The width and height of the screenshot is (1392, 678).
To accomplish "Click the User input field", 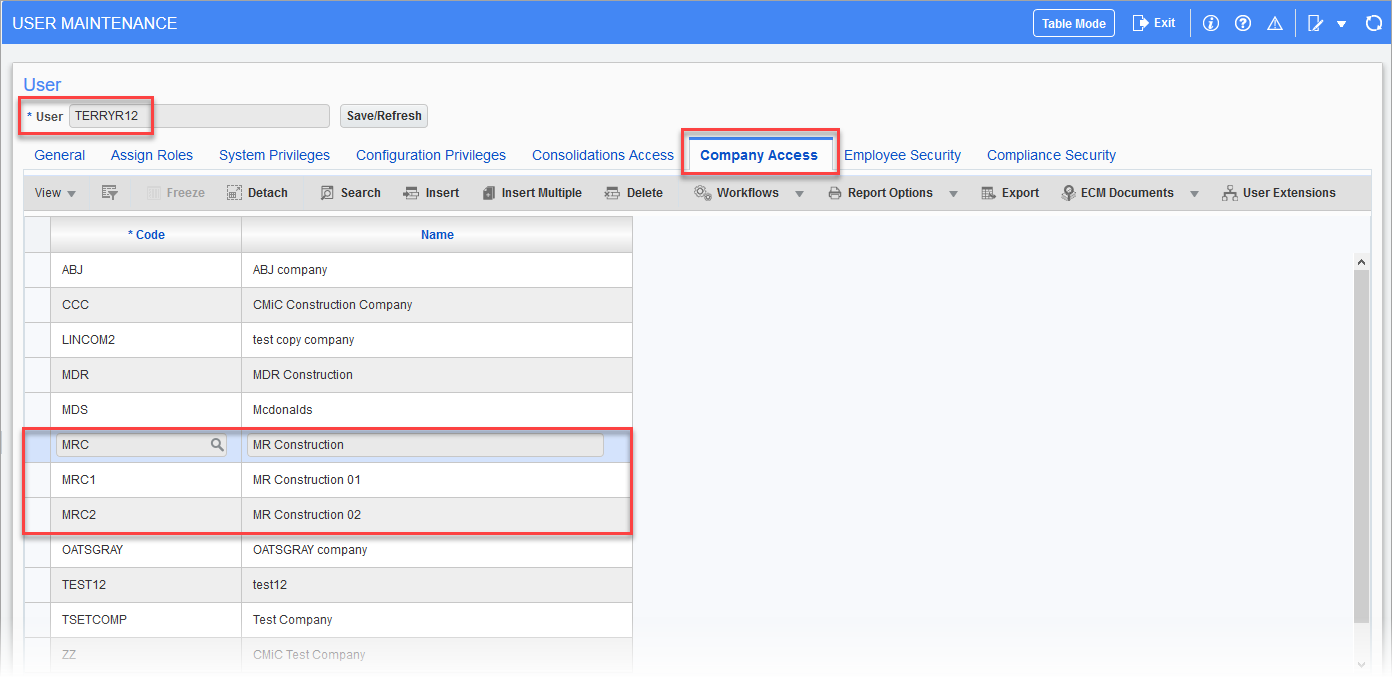I will pyautogui.click(x=199, y=116).
